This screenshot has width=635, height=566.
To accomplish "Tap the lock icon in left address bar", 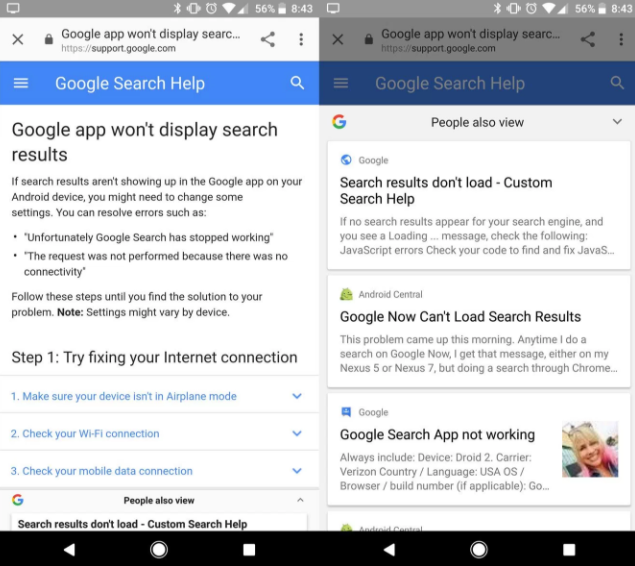I will [49, 39].
